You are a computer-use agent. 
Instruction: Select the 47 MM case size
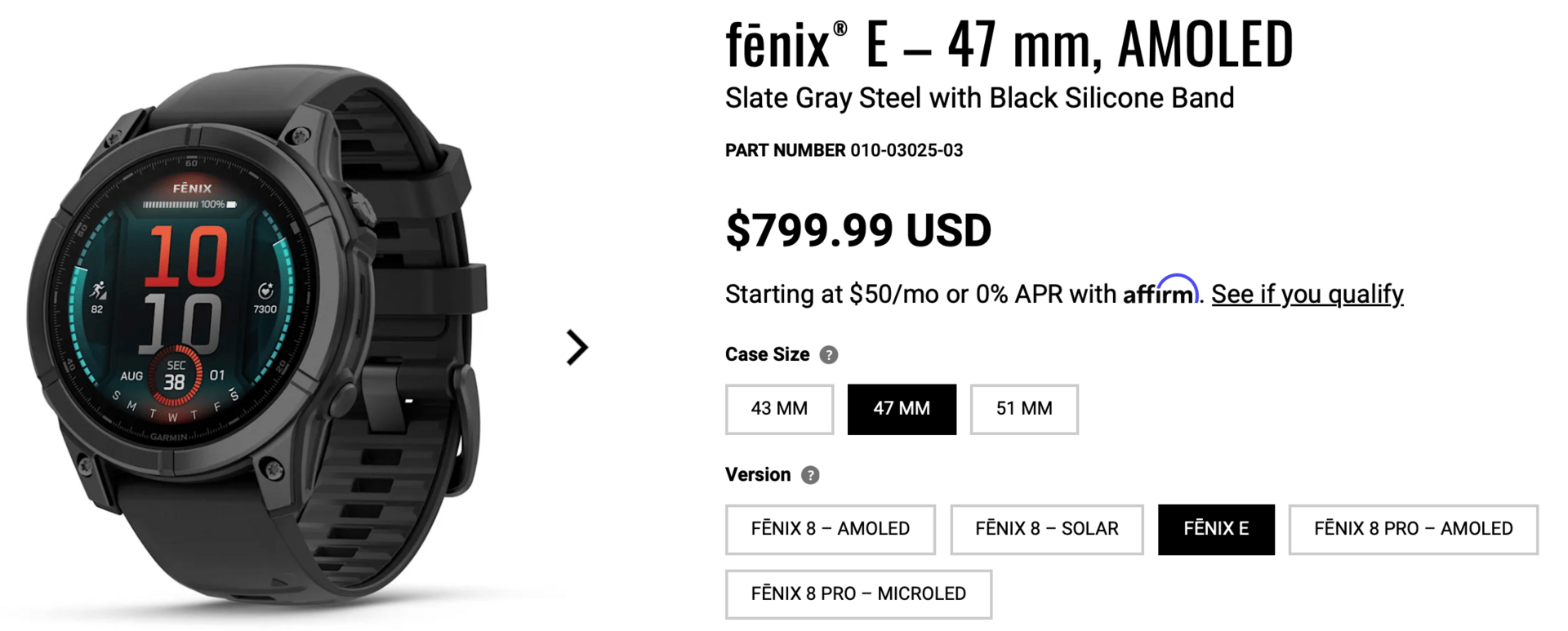(x=902, y=409)
